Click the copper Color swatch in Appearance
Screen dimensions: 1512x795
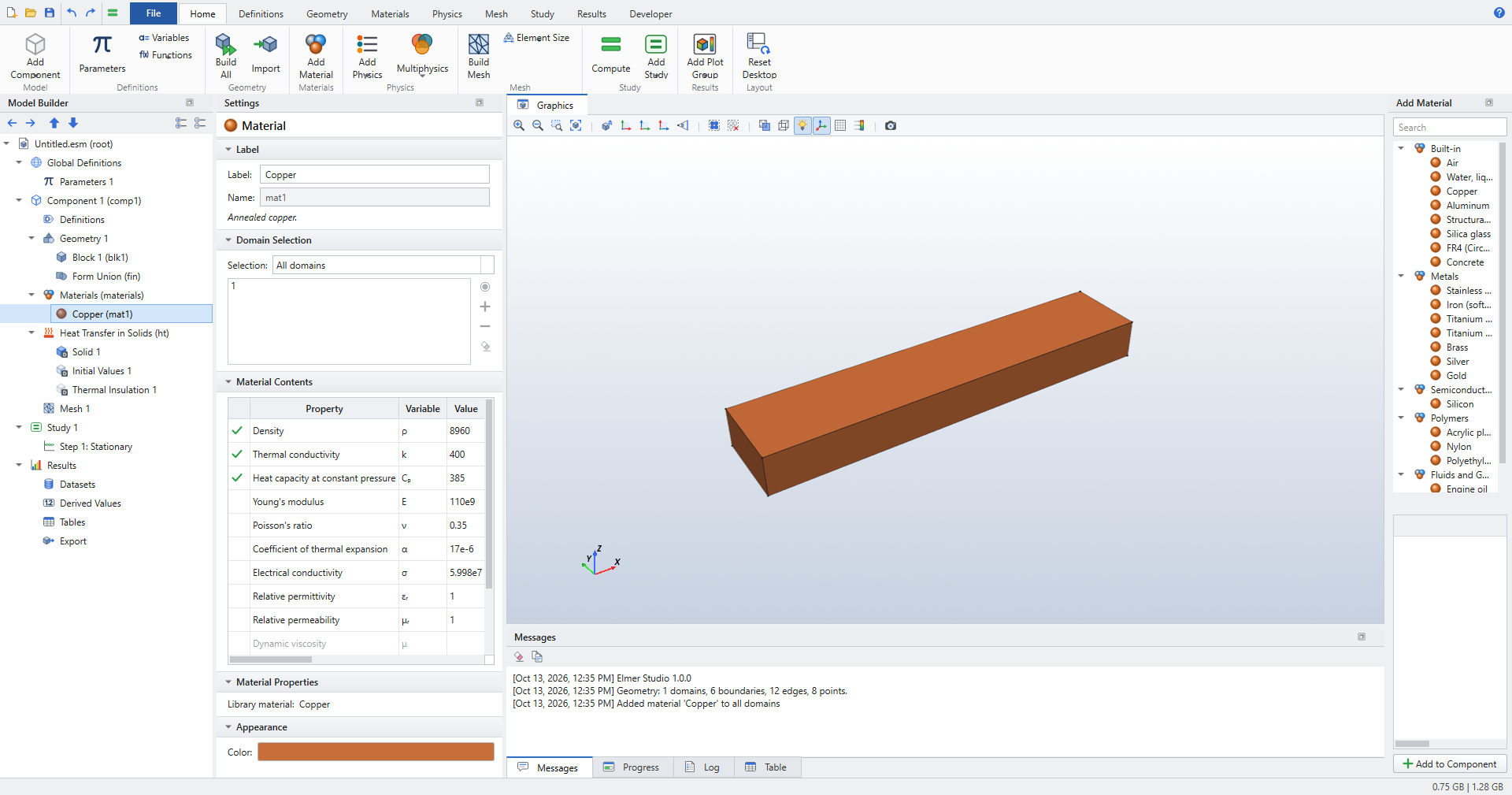point(376,752)
